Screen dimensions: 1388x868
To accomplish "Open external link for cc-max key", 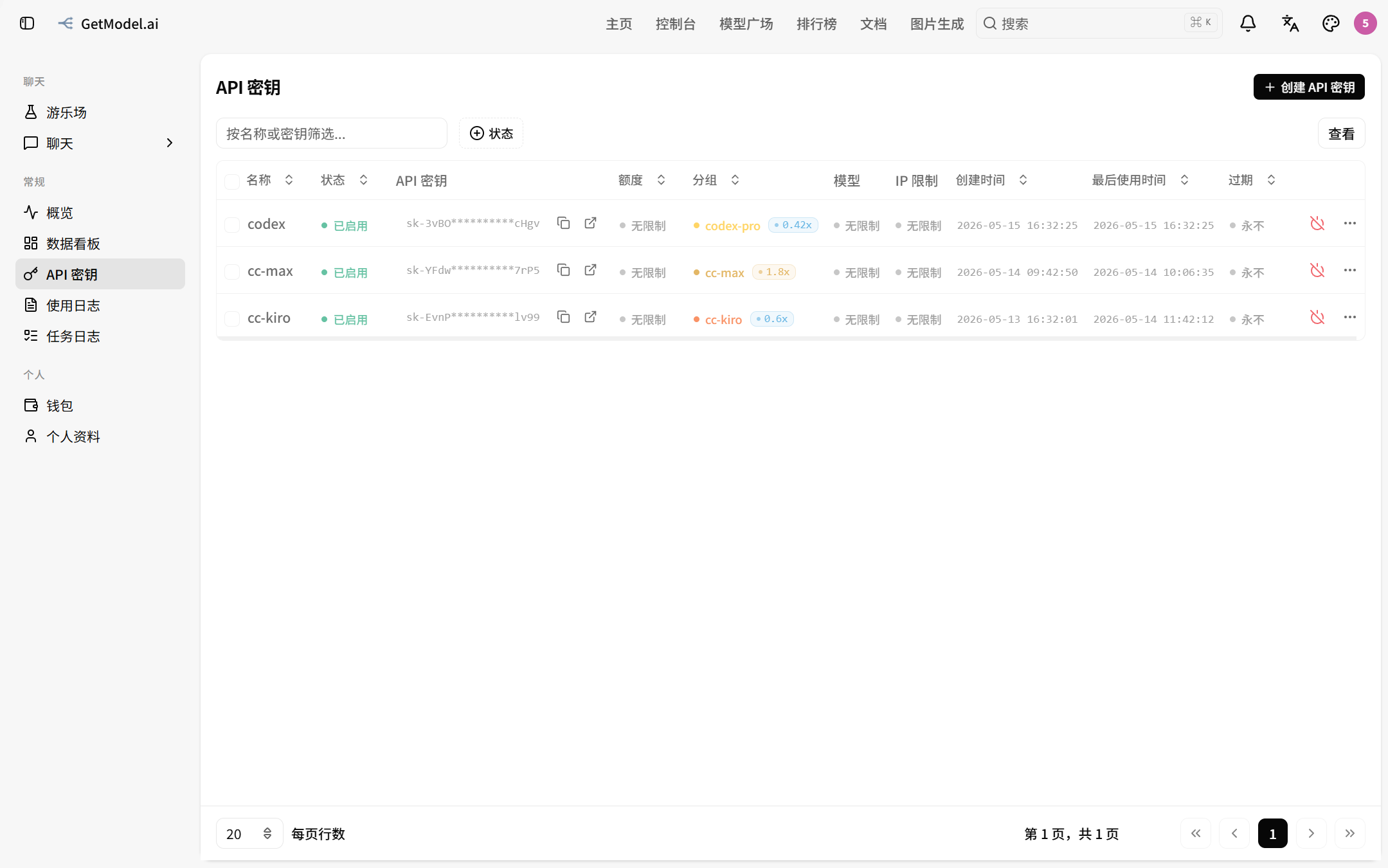I will (x=591, y=270).
